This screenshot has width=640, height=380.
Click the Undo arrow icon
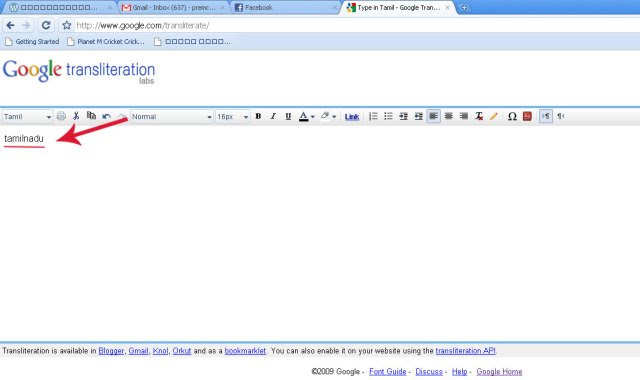107,116
